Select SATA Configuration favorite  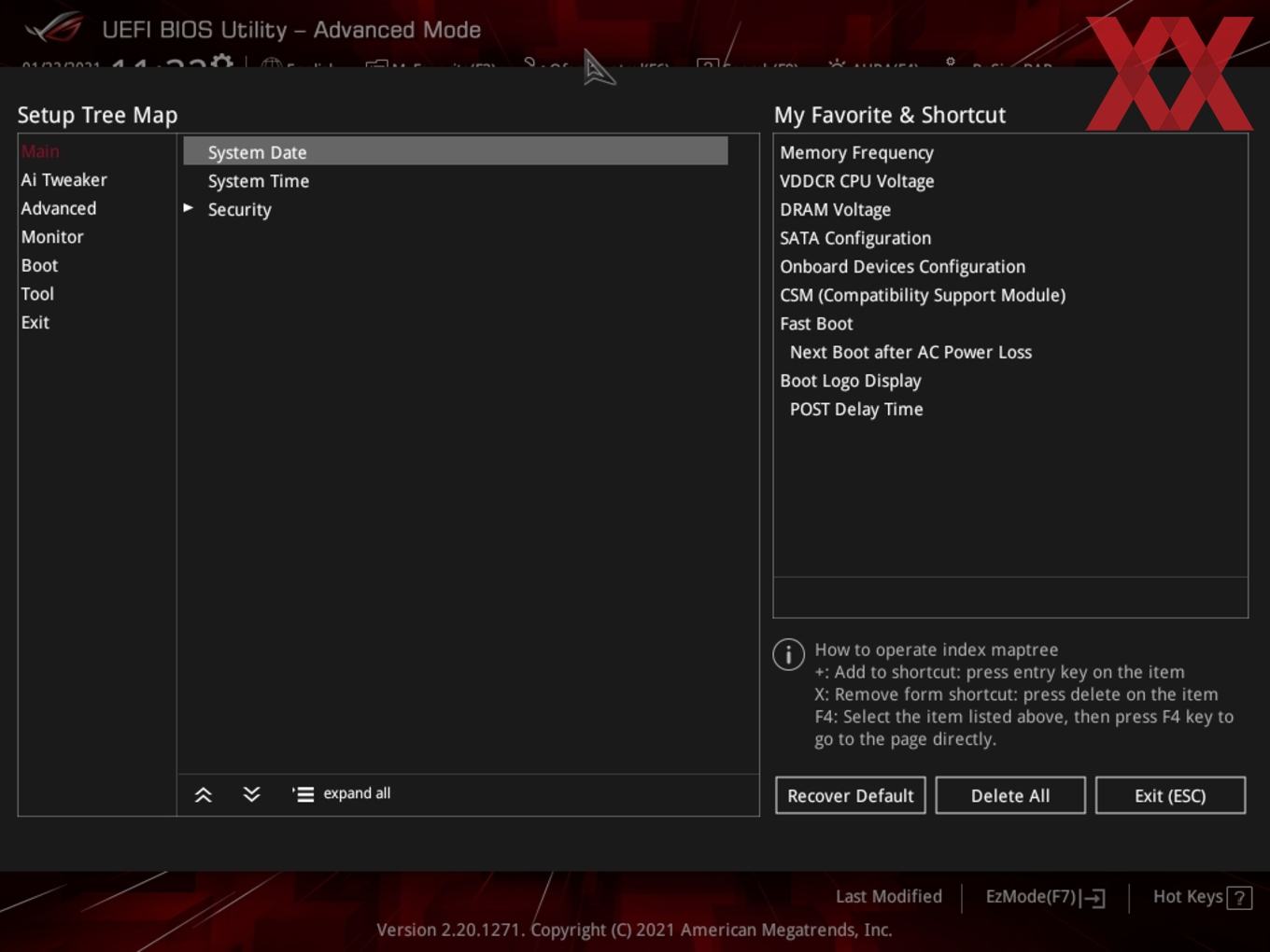(x=855, y=238)
